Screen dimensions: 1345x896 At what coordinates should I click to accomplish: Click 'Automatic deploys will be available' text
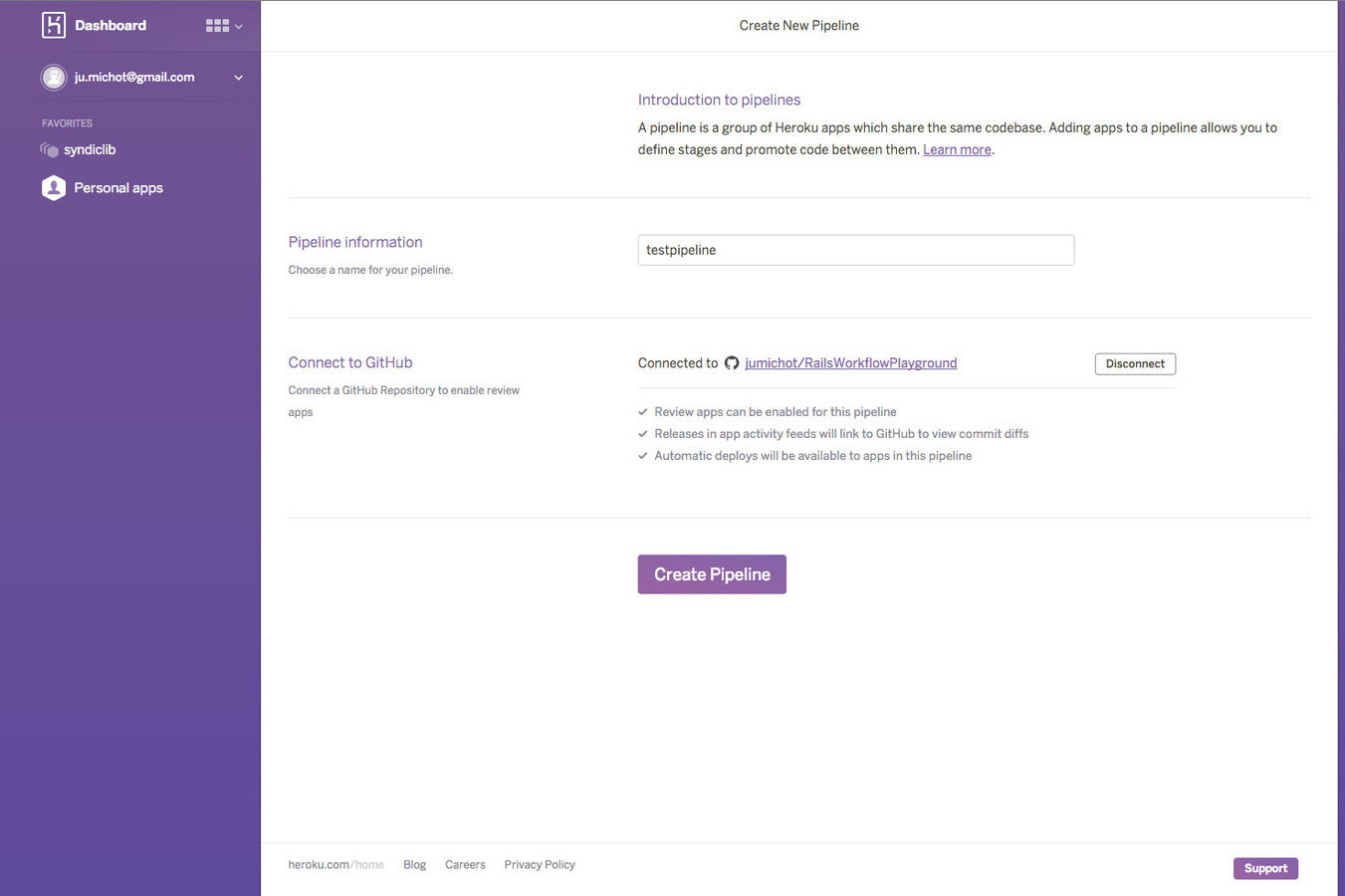coord(813,456)
